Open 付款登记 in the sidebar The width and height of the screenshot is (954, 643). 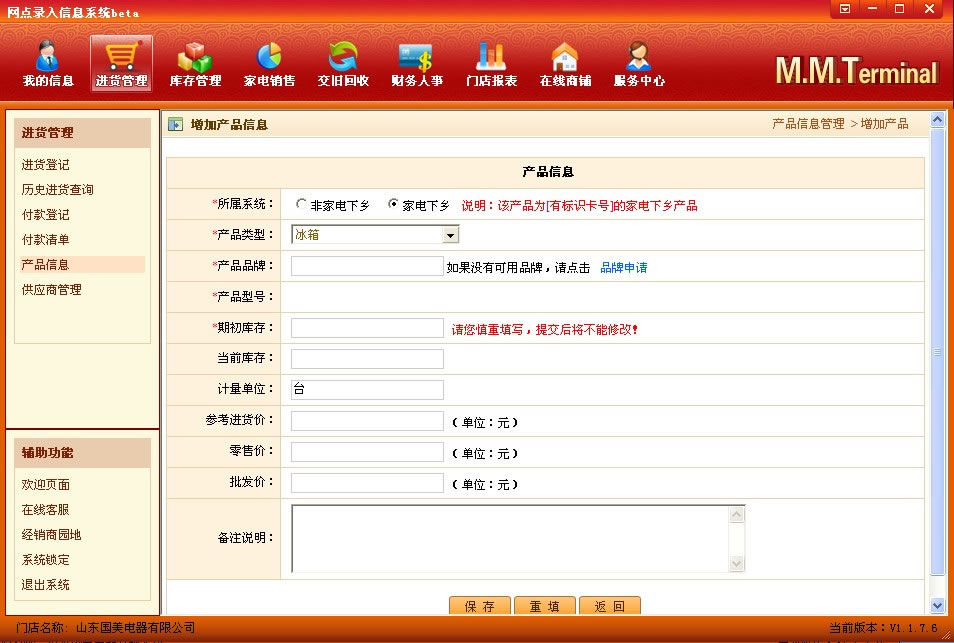(x=46, y=214)
